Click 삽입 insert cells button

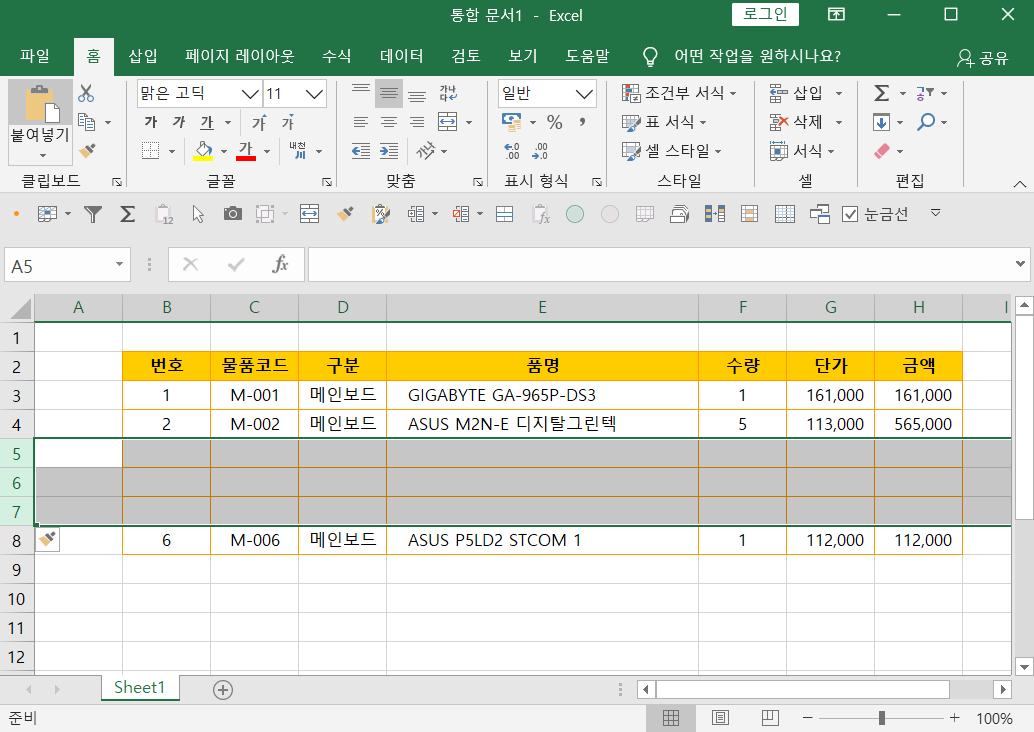click(x=796, y=93)
